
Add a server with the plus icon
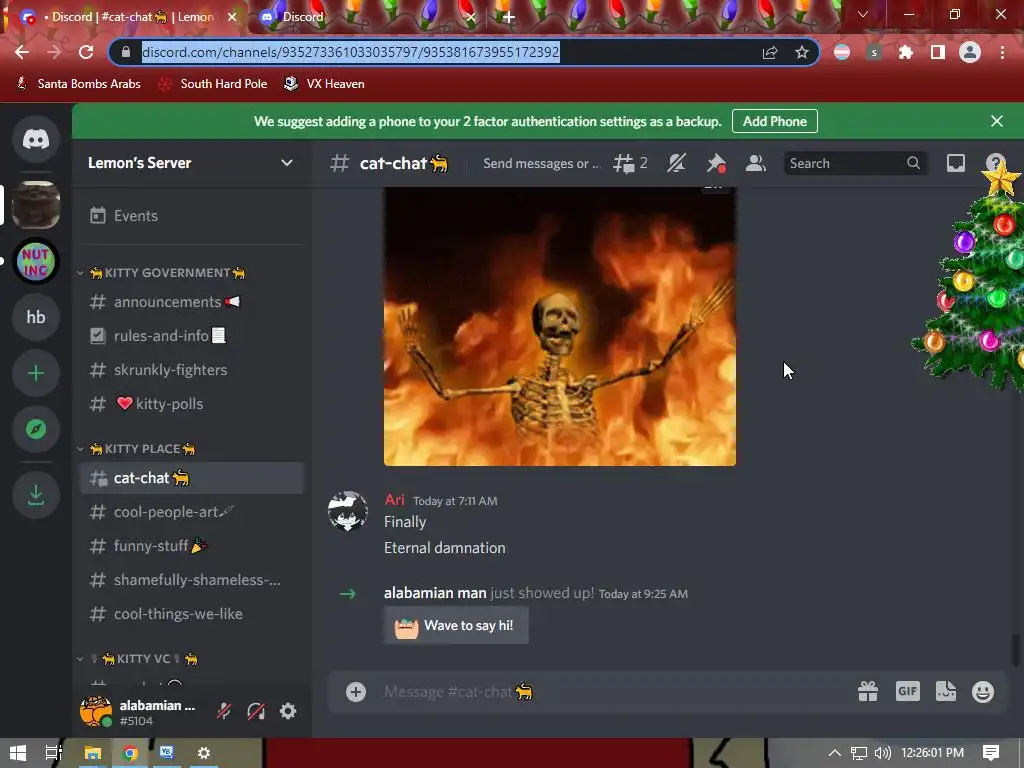click(36, 374)
